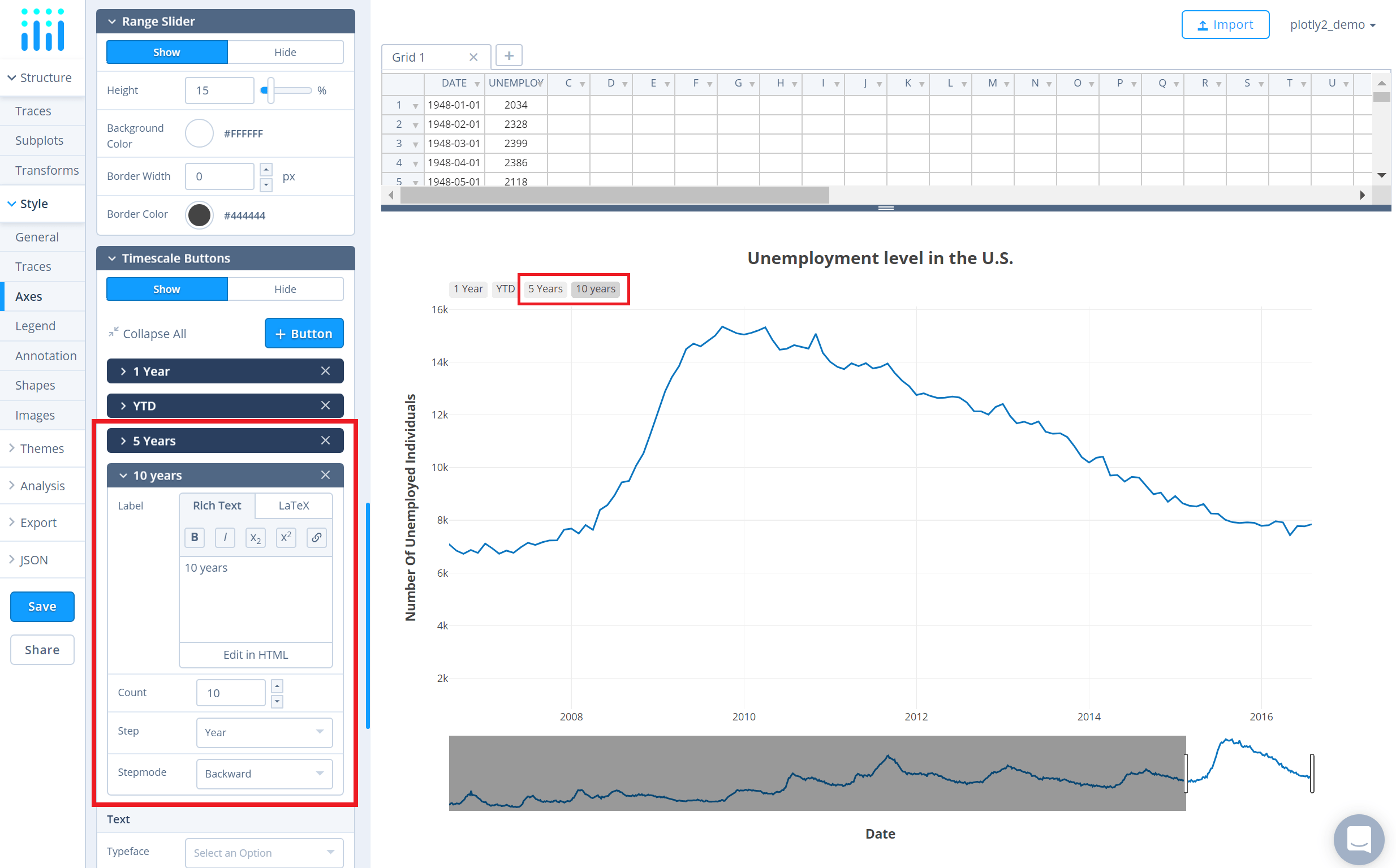Open the Step dropdown set to Year
Image resolution: width=1396 pixels, height=868 pixels.
click(x=264, y=732)
